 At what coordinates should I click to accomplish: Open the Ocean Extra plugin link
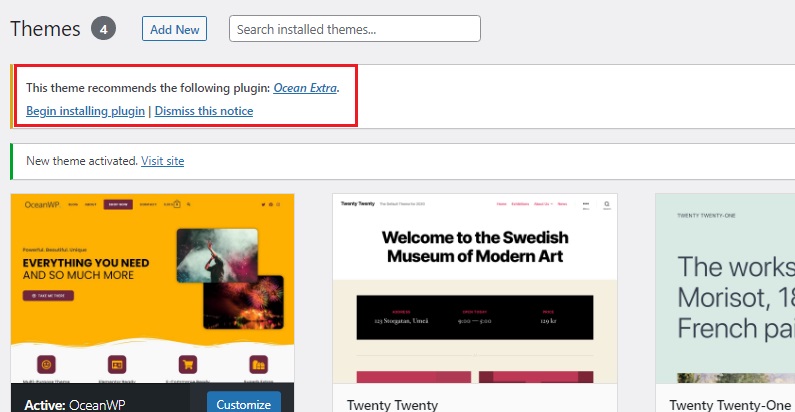tap(305, 88)
